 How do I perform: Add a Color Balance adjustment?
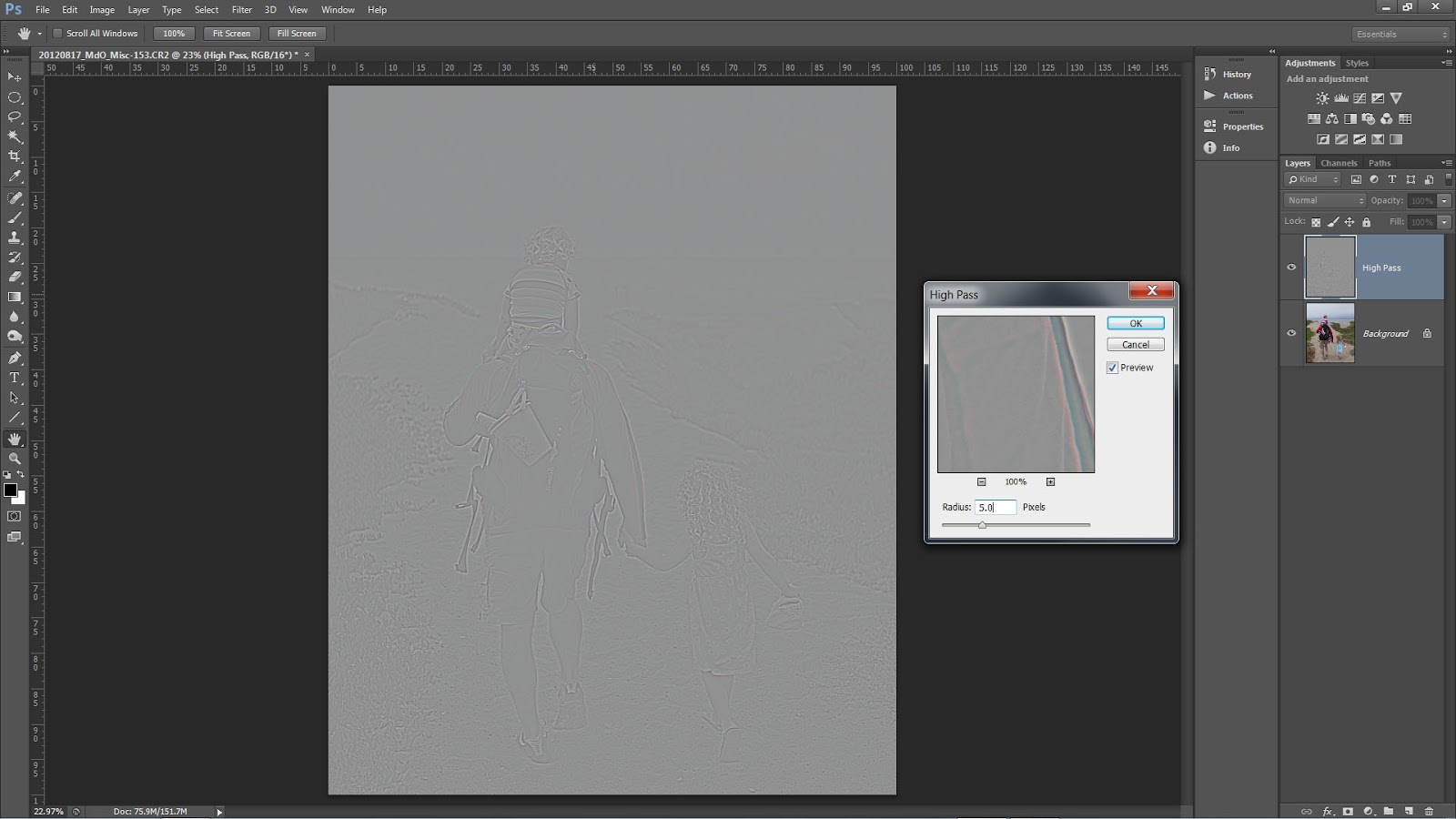click(1331, 119)
